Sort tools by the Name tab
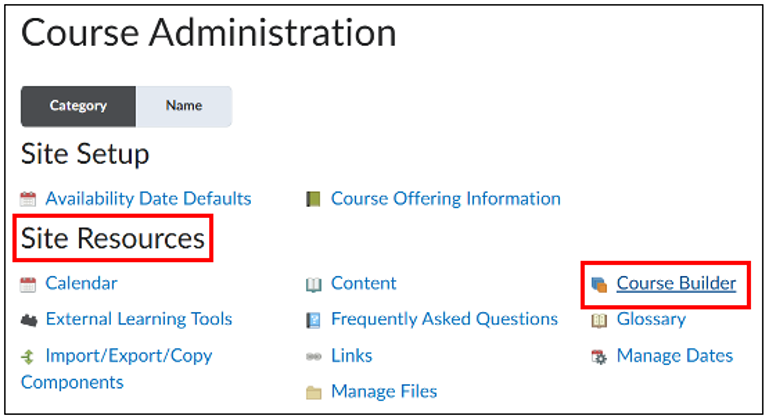 184,106
